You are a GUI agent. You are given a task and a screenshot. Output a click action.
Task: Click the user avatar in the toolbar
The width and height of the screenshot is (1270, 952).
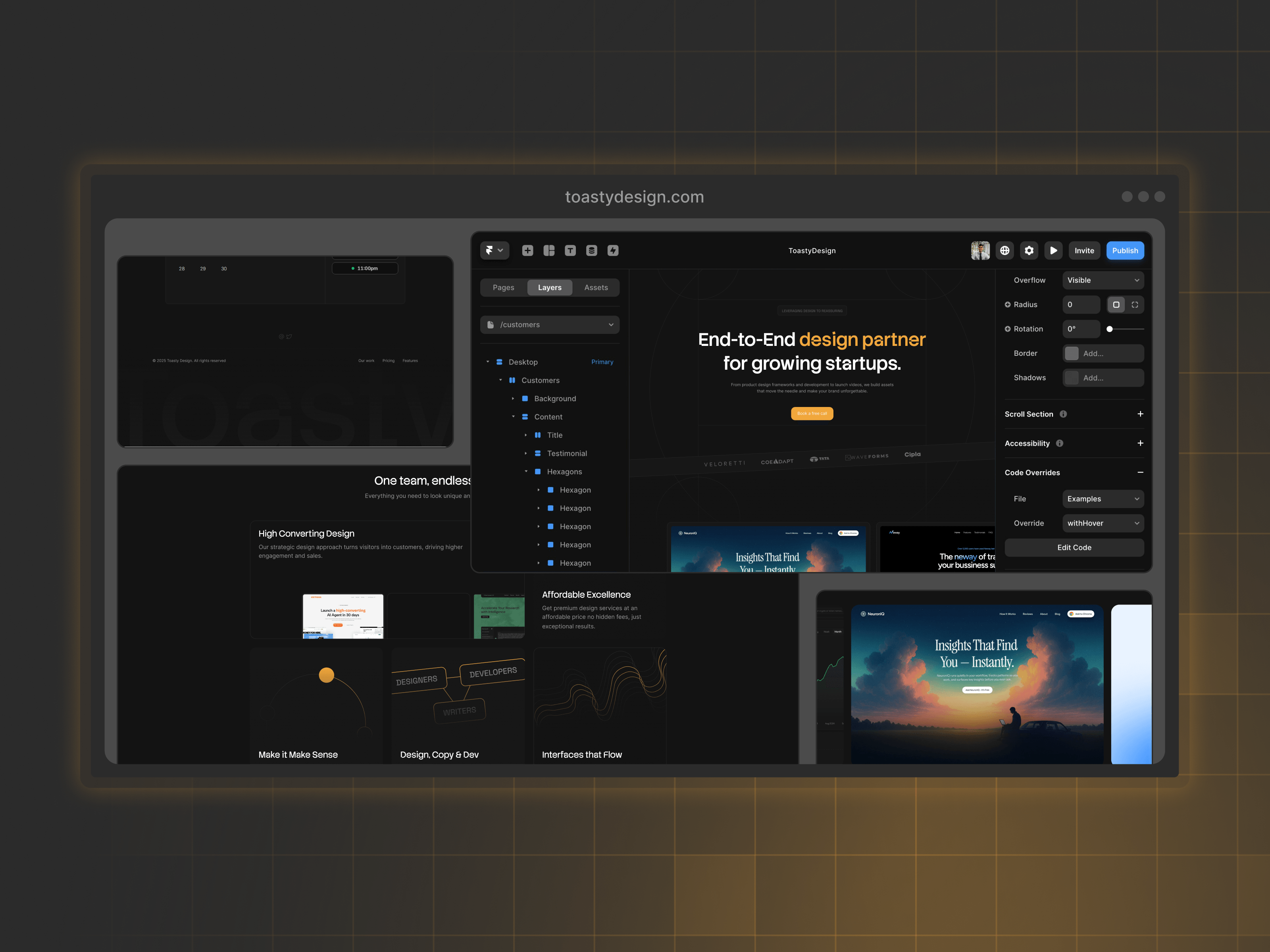[980, 250]
